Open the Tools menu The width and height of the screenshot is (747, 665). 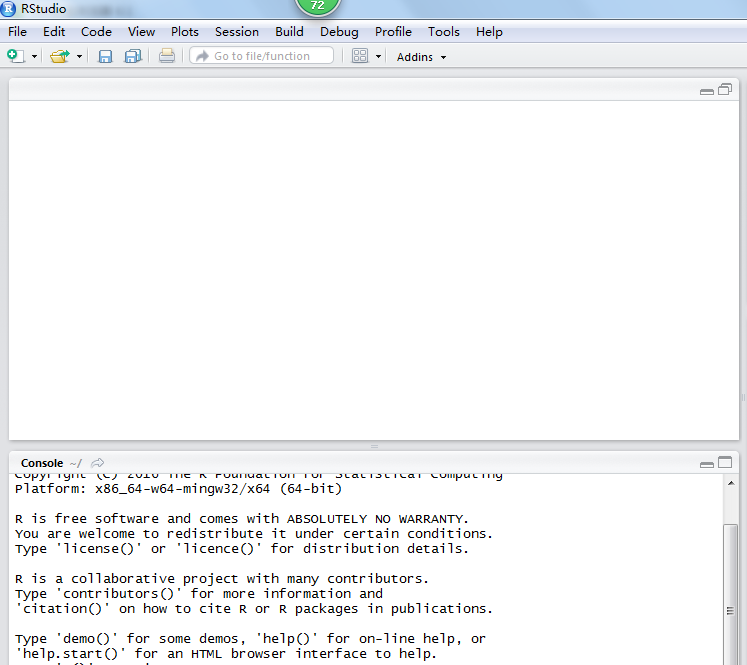click(444, 32)
